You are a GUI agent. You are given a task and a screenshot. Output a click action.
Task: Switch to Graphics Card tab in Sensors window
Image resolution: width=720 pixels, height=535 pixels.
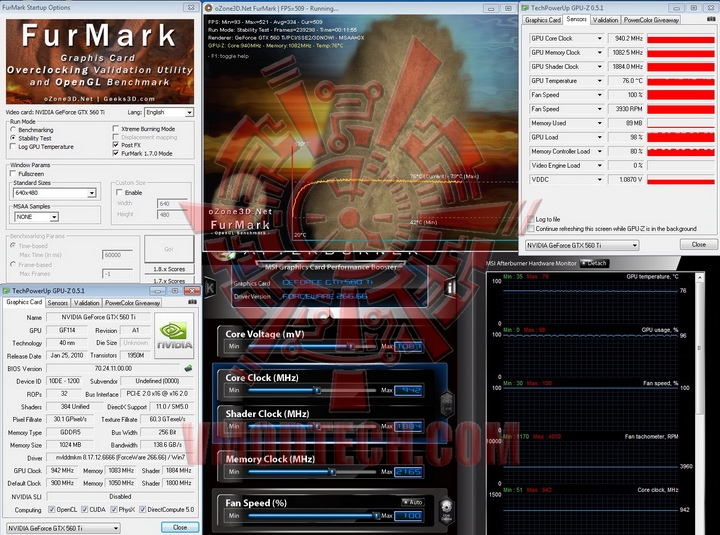[543, 20]
